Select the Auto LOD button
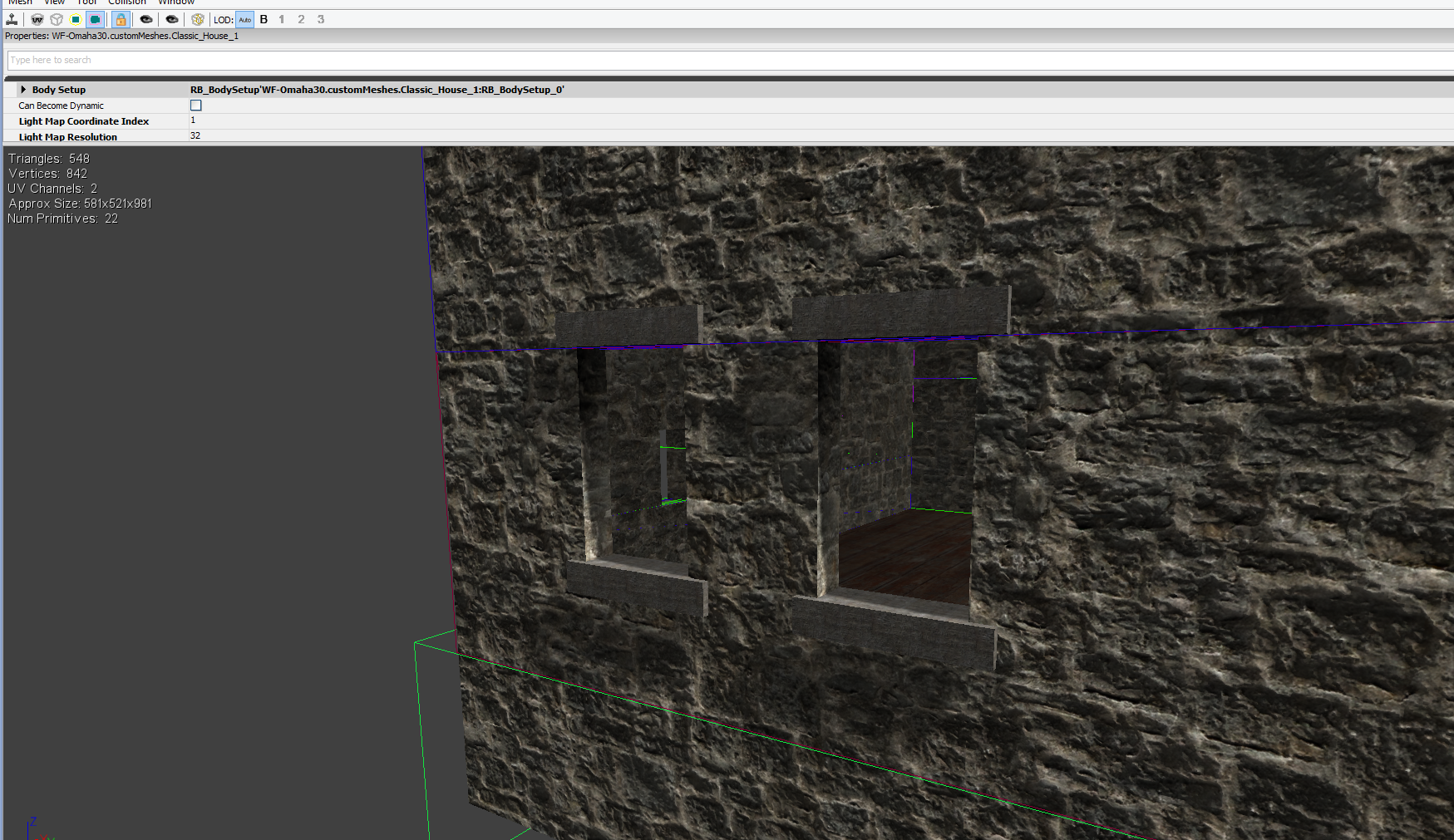1454x840 pixels. pyautogui.click(x=245, y=19)
